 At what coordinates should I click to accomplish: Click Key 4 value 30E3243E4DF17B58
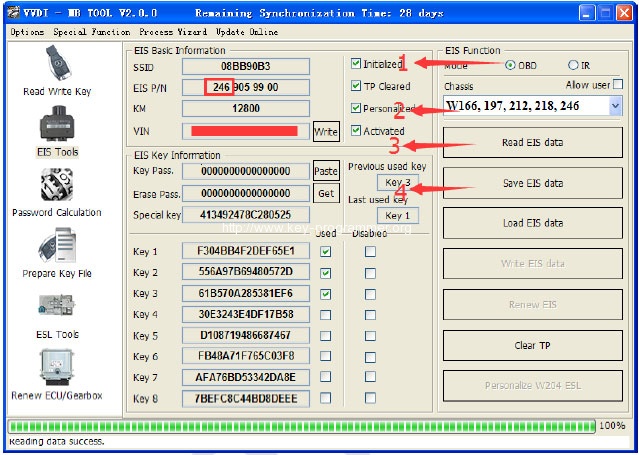pos(246,314)
